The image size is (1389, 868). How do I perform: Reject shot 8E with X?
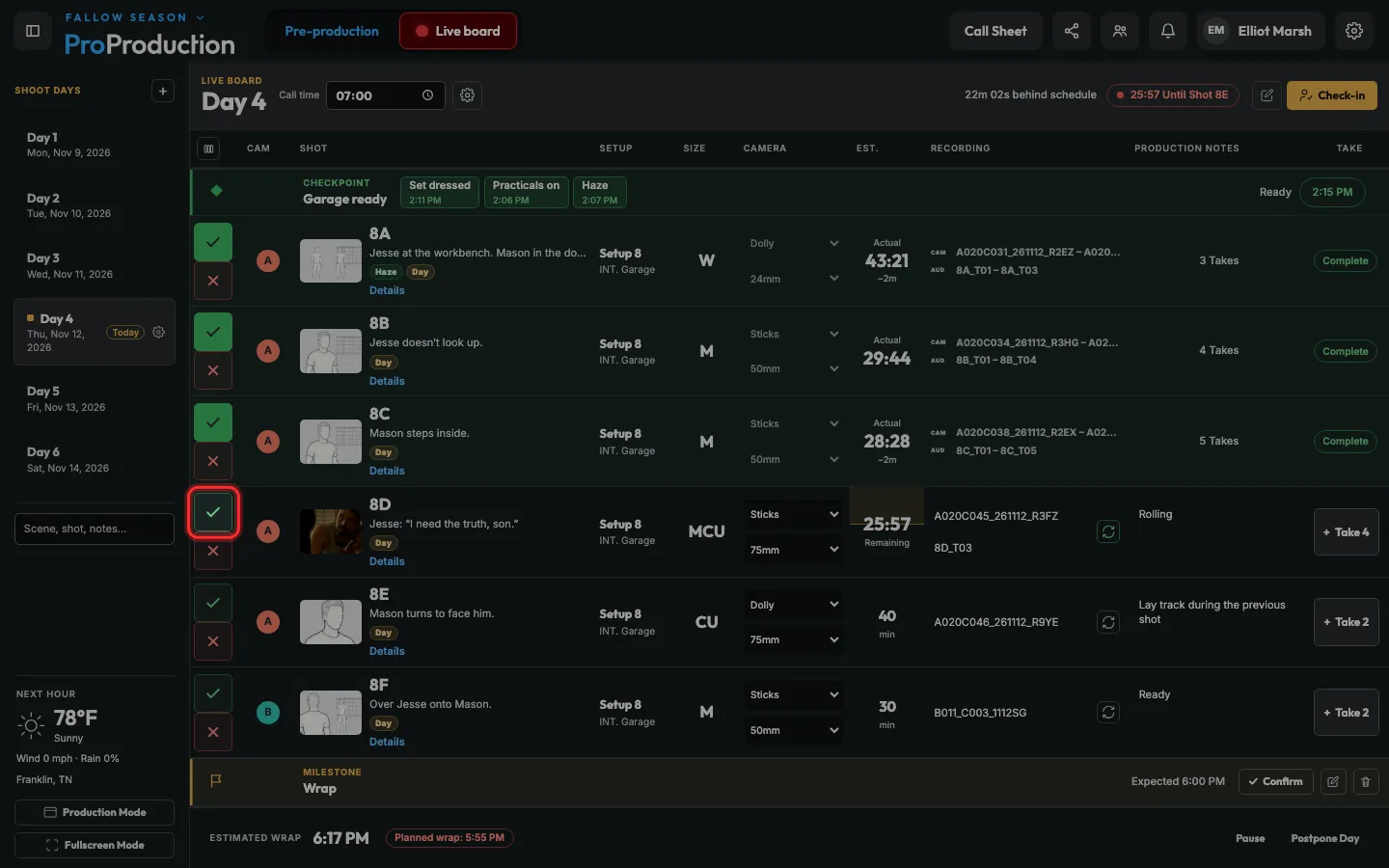click(213, 641)
